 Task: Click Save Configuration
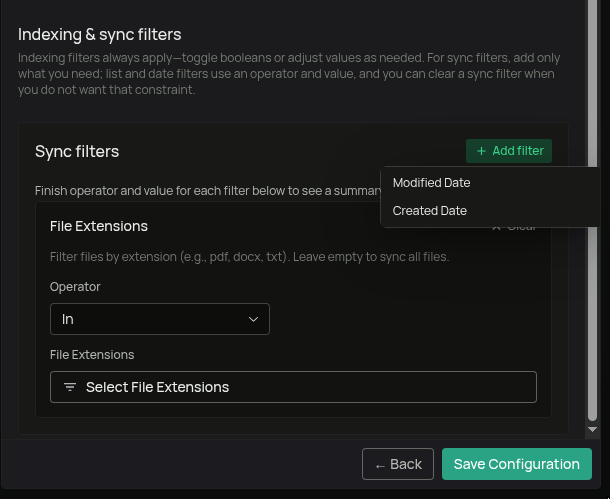517,464
